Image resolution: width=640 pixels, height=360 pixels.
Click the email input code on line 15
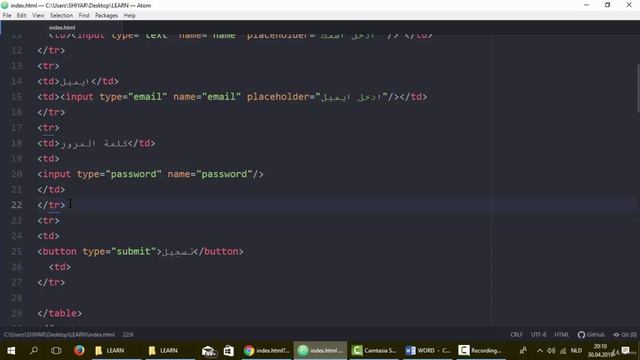click(x=233, y=97)
